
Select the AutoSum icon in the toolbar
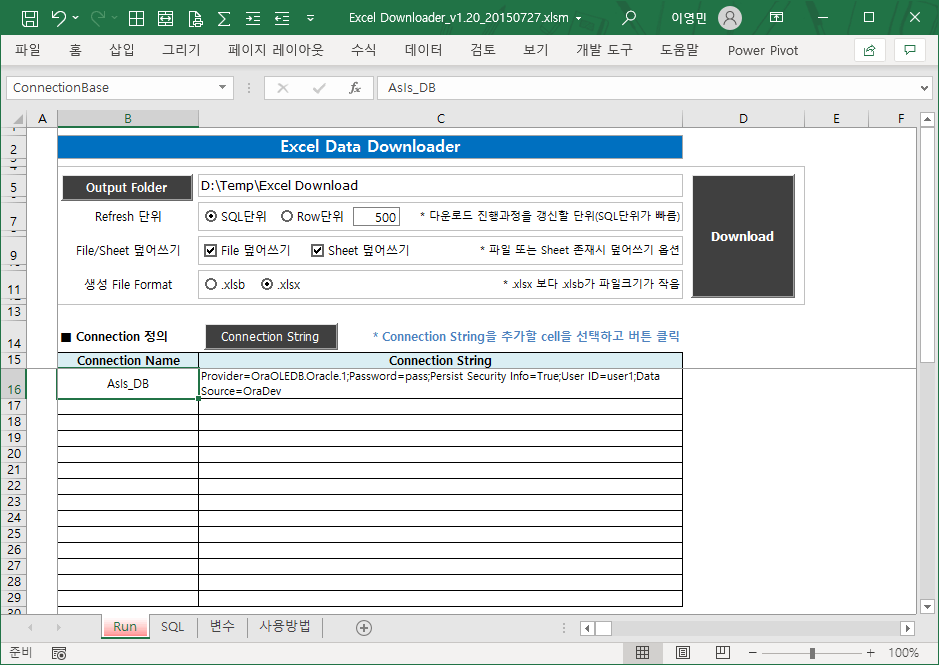click(x=223, y=17)
